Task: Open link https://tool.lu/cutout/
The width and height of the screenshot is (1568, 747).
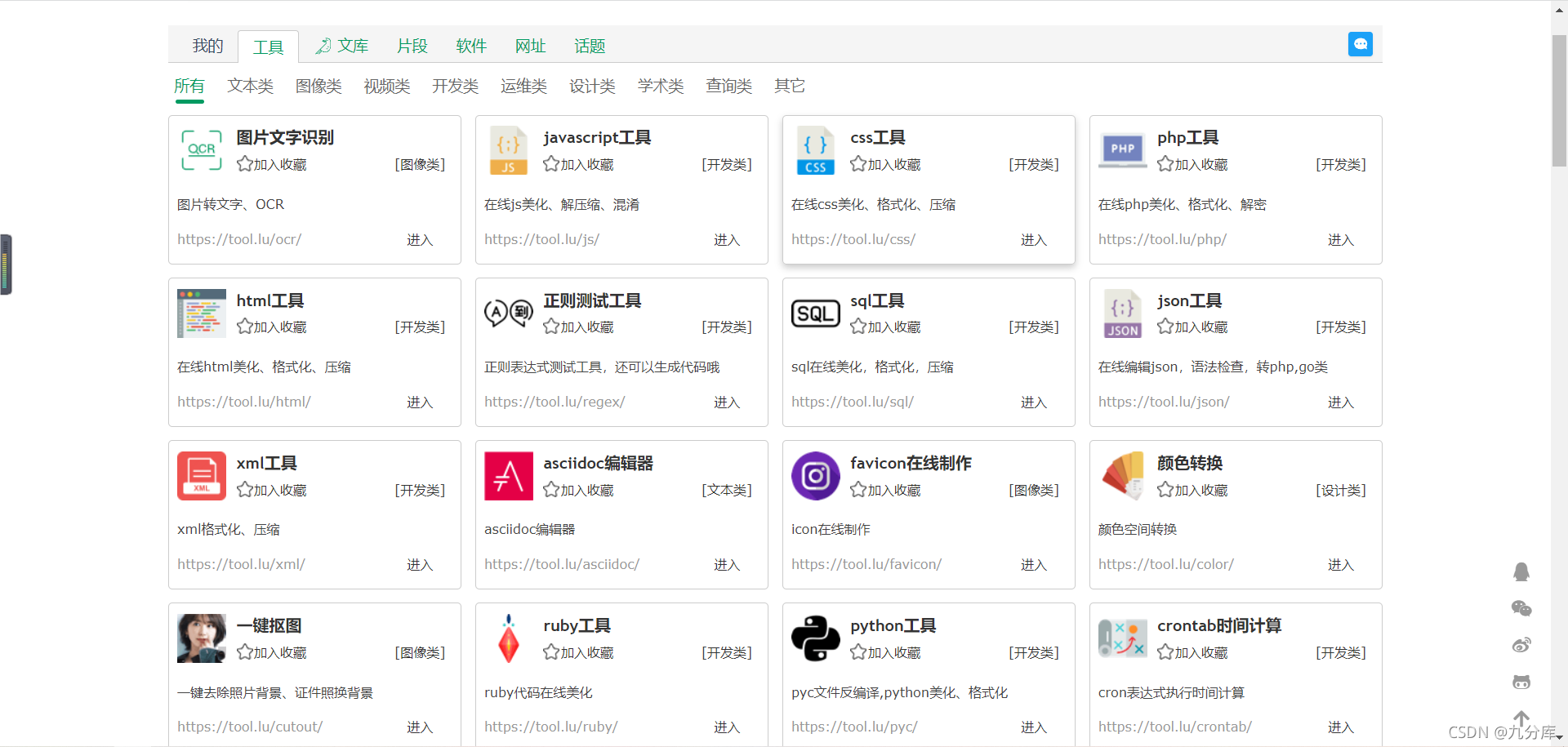Action: [x=250, y=727]
